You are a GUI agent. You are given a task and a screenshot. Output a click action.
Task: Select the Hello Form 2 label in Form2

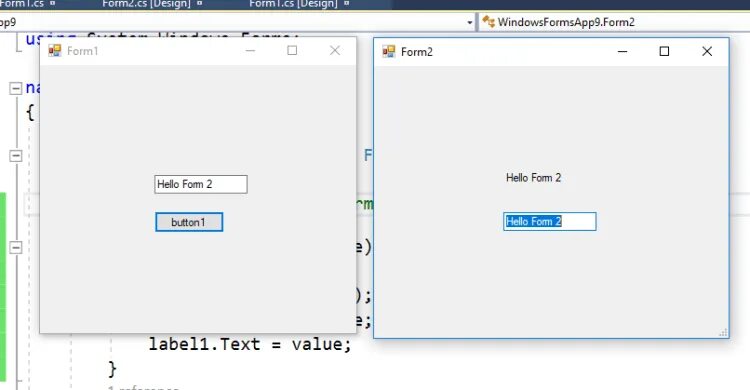coord(533,178)
